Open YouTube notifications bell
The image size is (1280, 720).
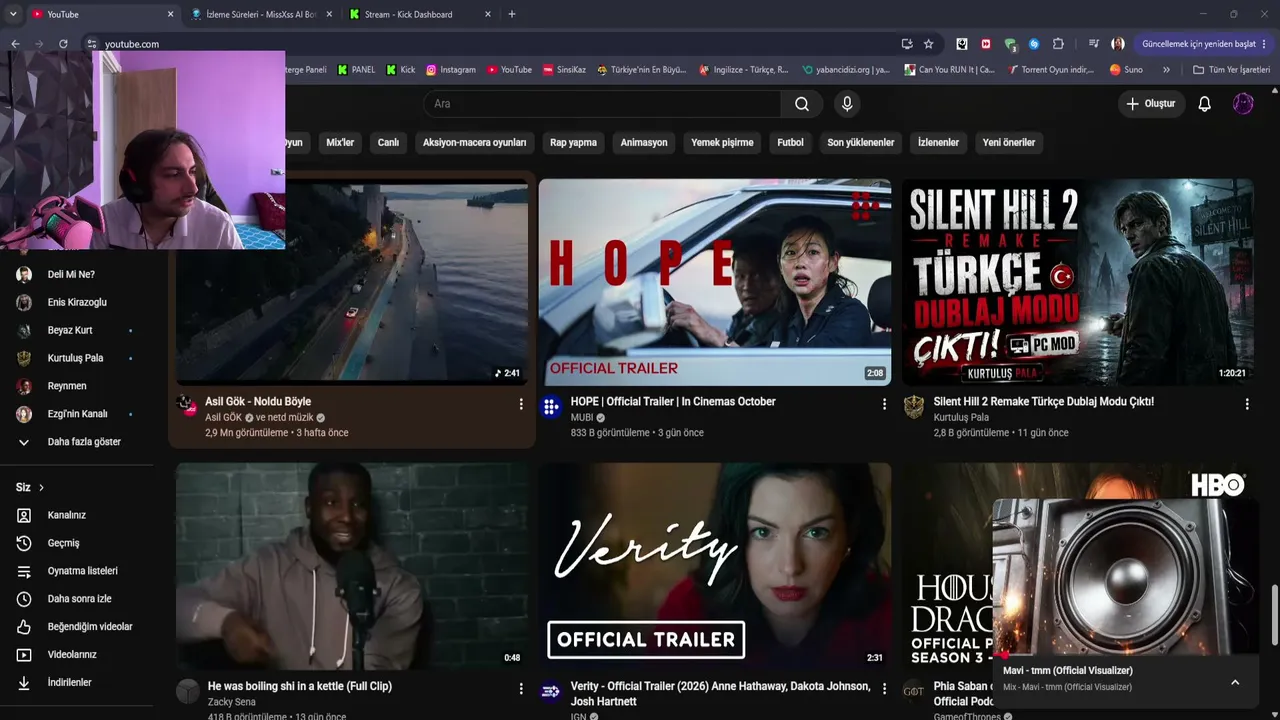pos(1205,104)
